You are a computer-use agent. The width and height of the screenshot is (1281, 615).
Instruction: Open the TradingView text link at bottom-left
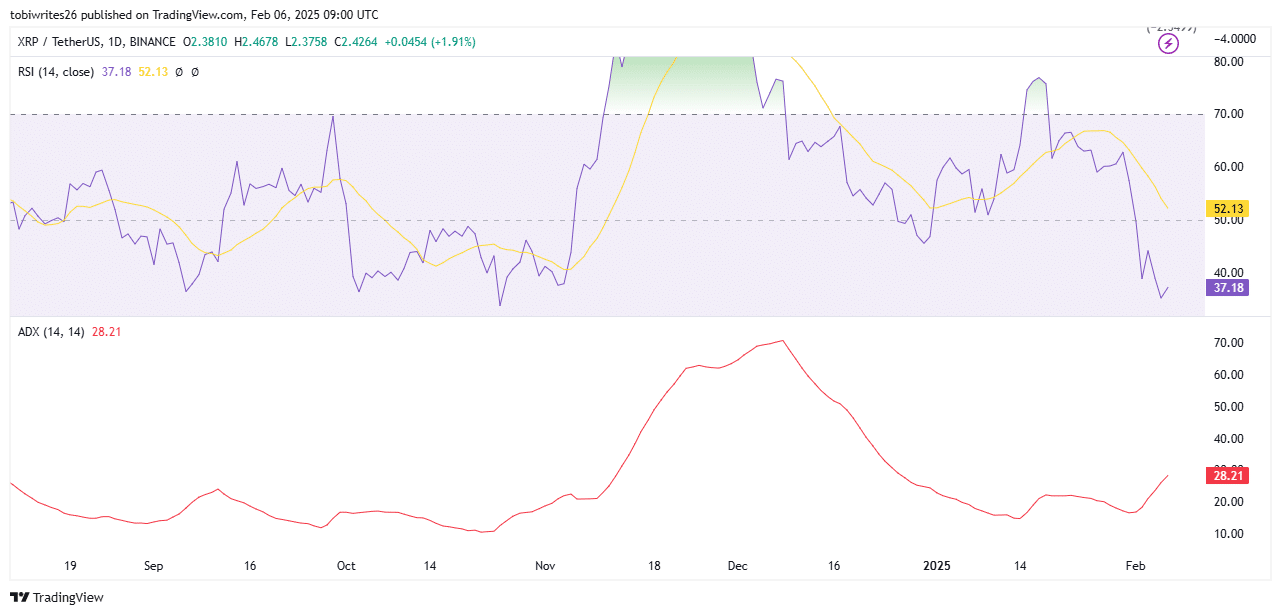coord(68,598)
